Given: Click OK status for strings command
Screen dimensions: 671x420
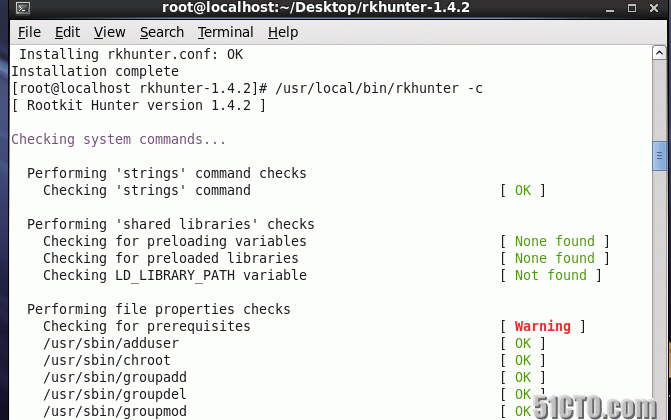Looking at the screenshot, I should [523, 190].
